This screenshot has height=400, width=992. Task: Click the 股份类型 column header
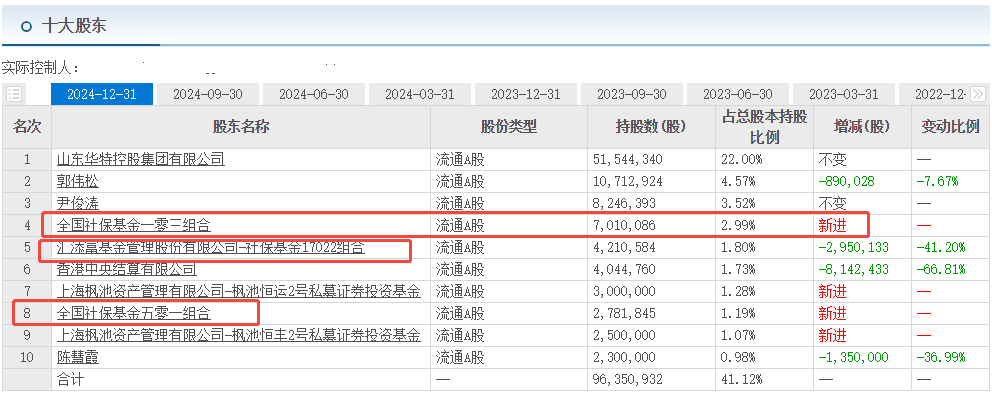tap(509, 127)
